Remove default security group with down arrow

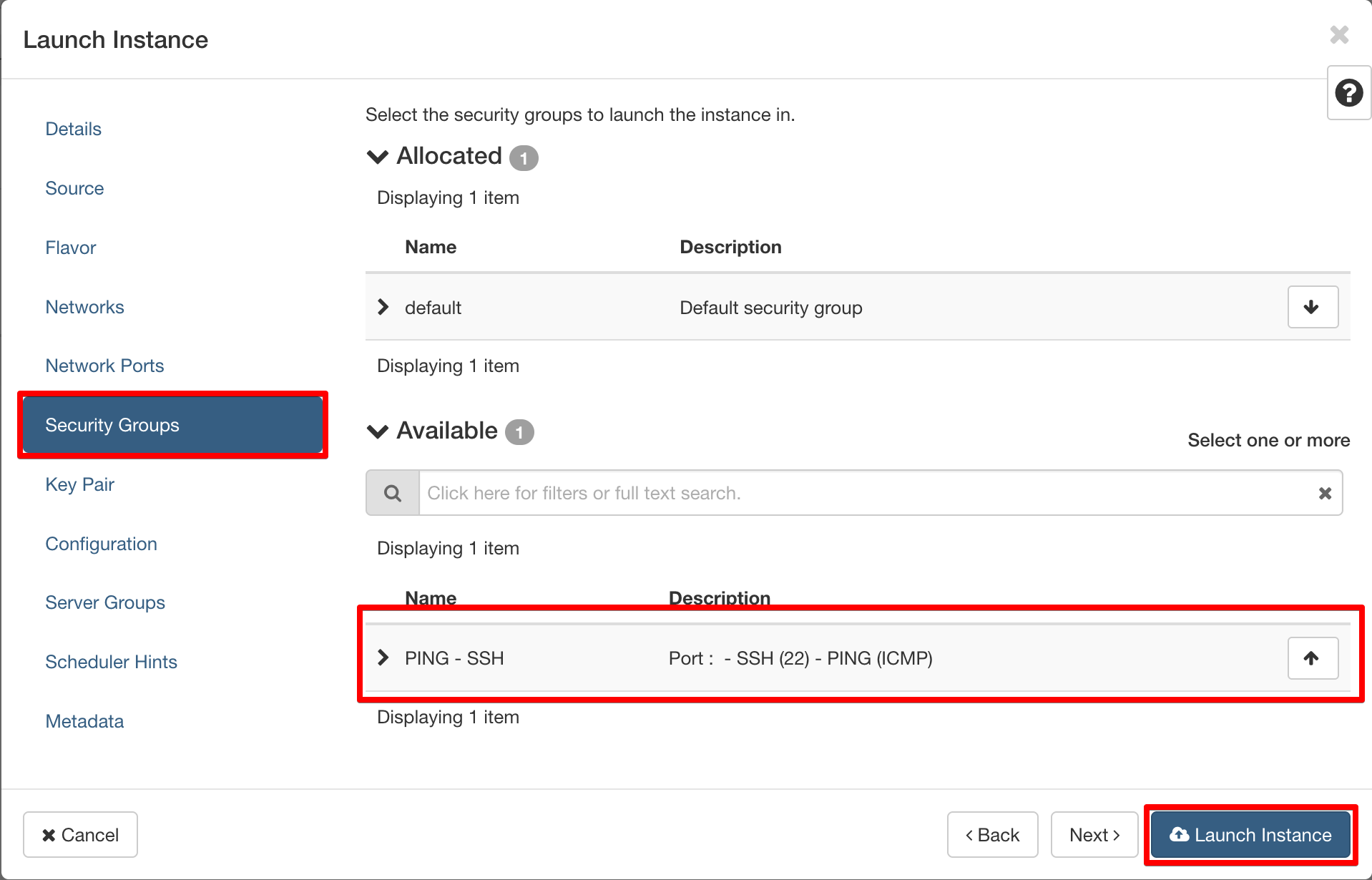point(1312,308)
